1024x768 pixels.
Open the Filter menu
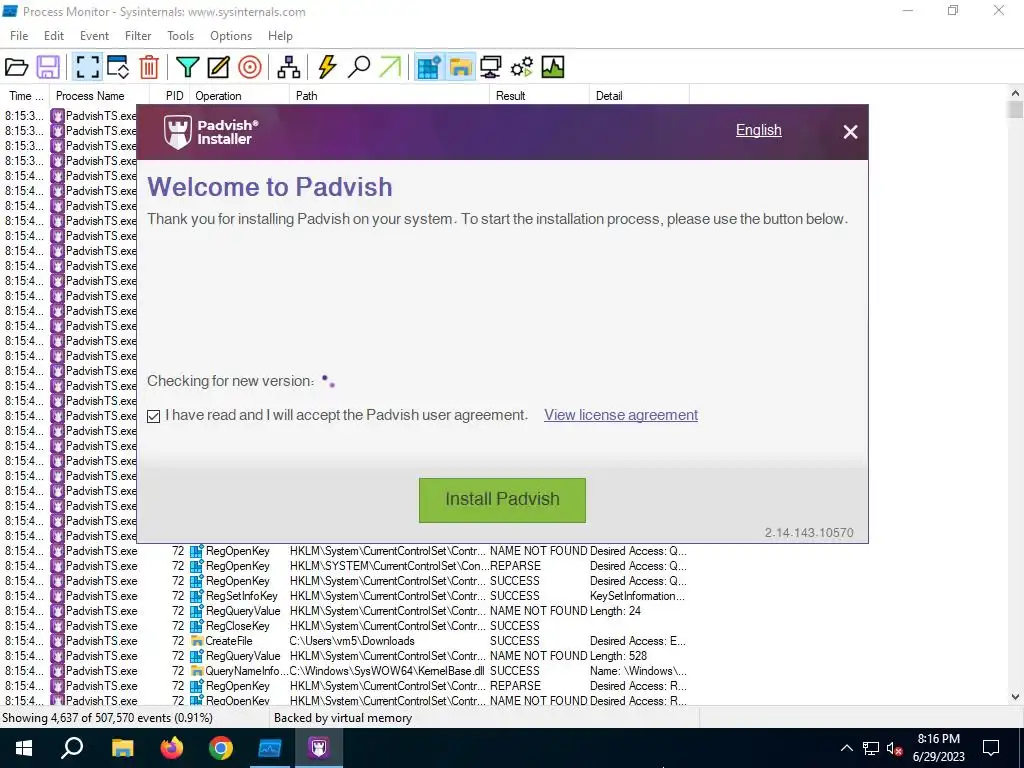(138, 36)
